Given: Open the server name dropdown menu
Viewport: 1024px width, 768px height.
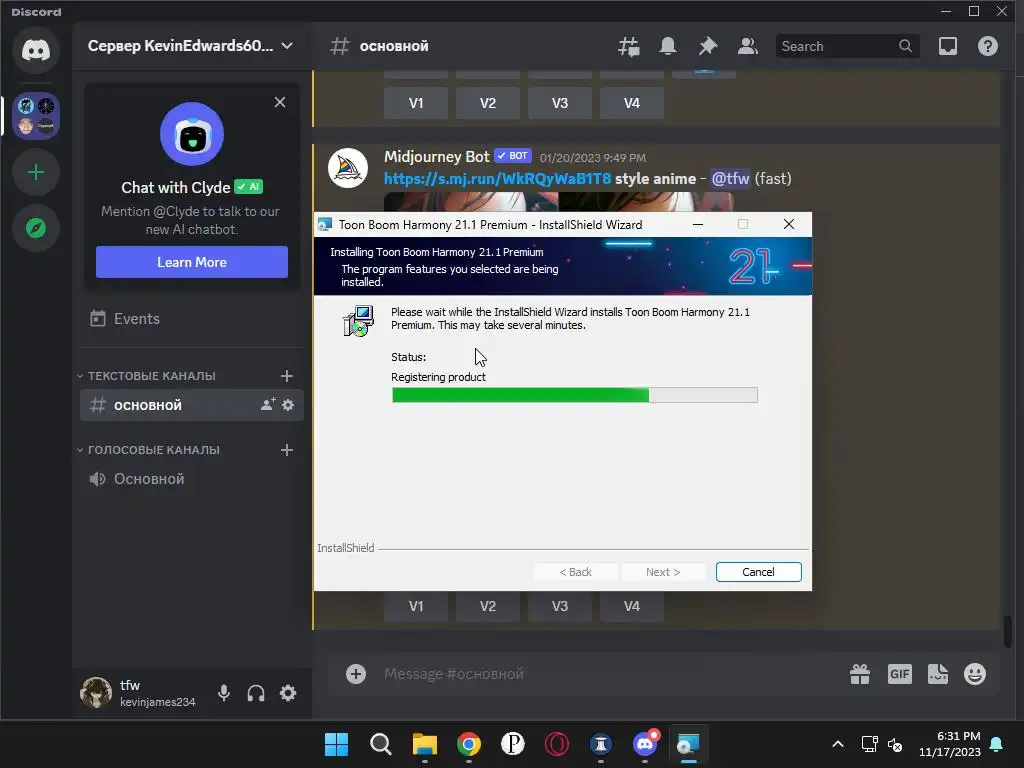Looking at the screenshot, I should 190,46.
